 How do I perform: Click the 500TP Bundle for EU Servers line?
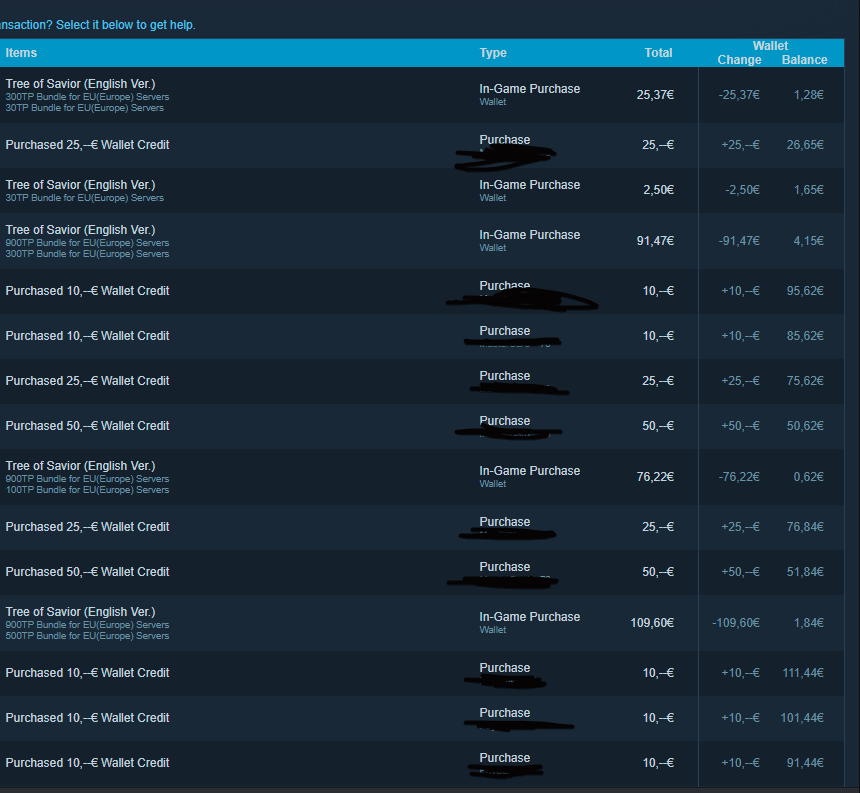pyautogui.click(x=87, y=636)
